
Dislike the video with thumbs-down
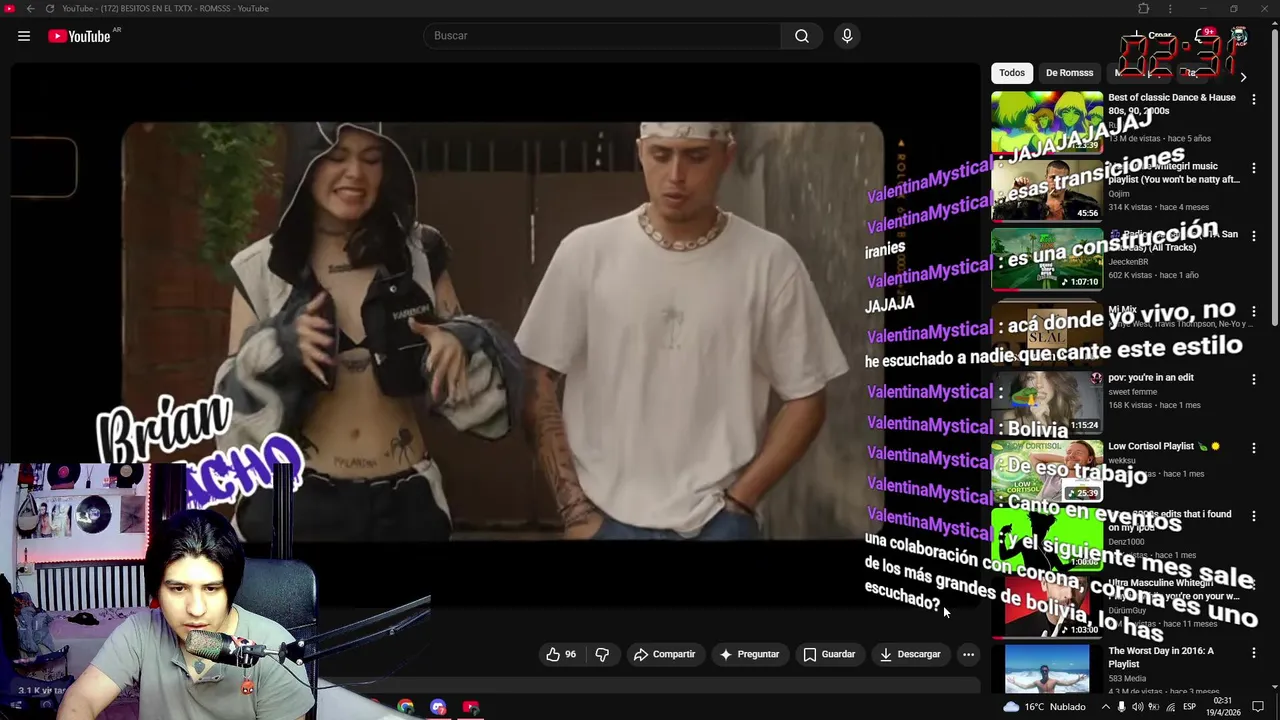[x=602, y=654]
